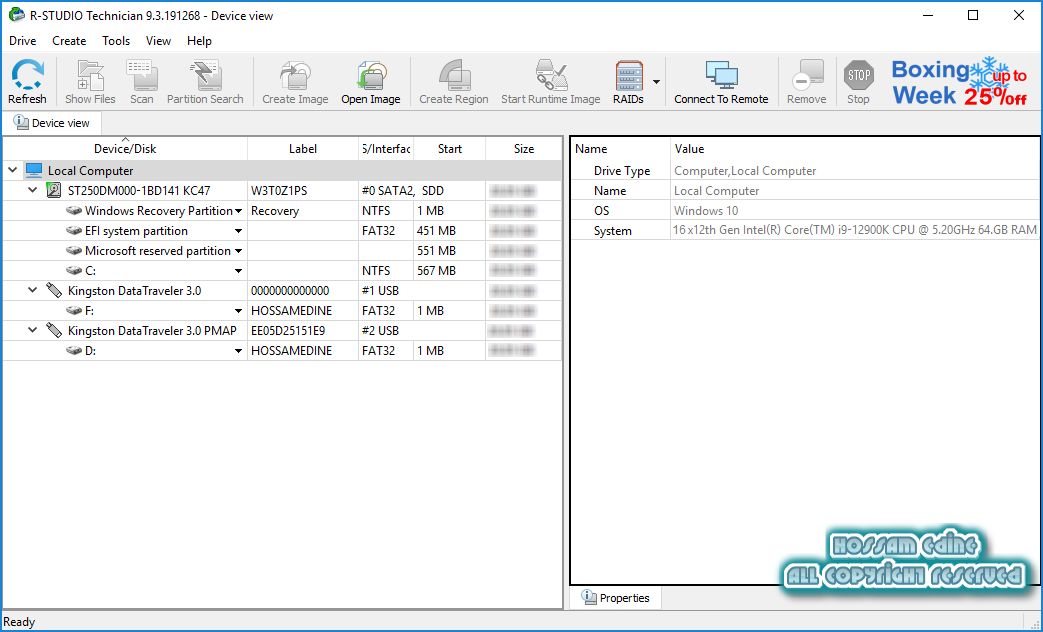1043x632 pixels.
Task: Click the Drive Type property row
Action: (806, 170)
